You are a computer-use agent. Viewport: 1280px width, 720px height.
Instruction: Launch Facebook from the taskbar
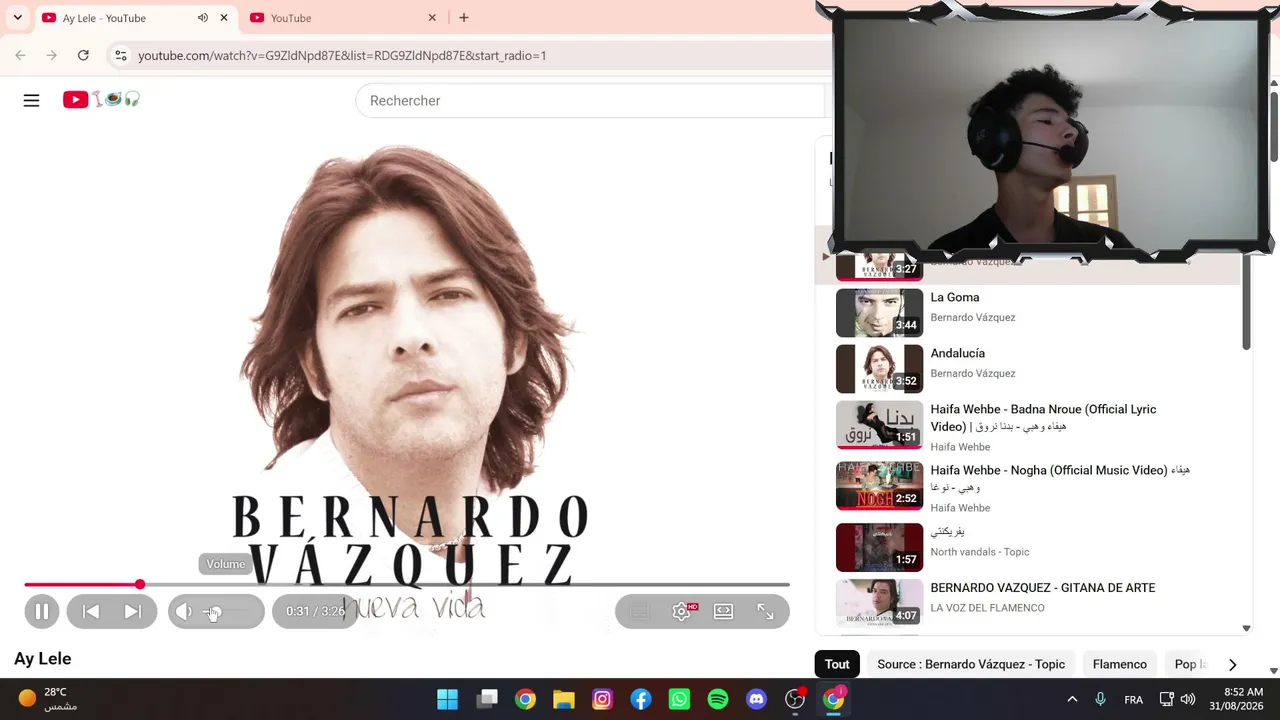641,699
